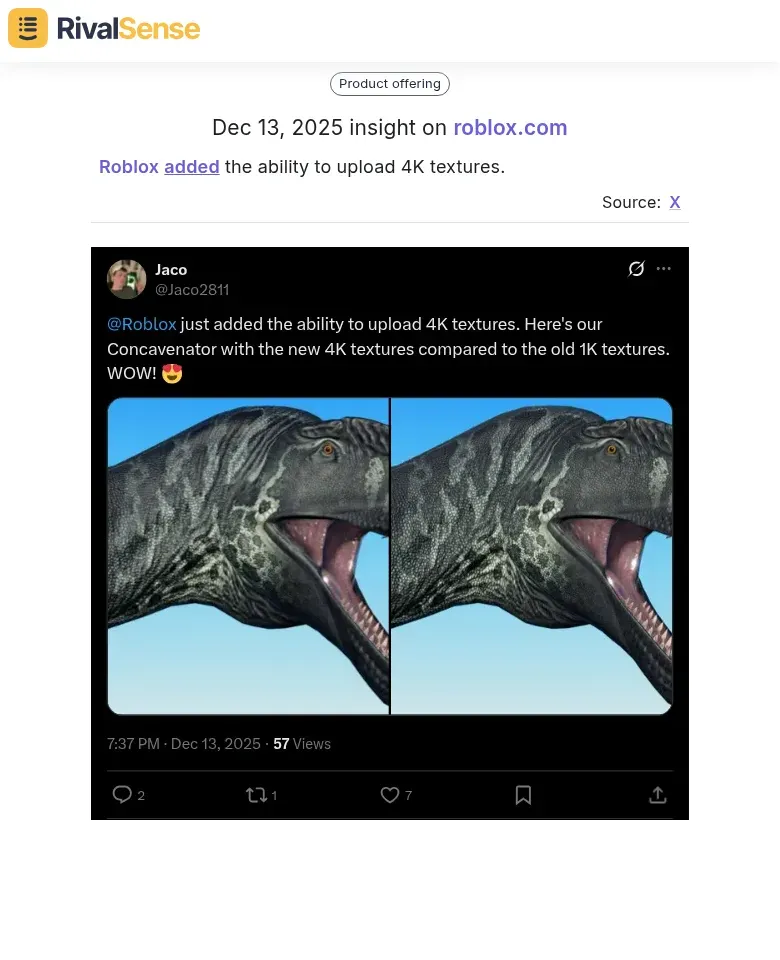The height and width of the screenshot is (960, 780).
Task: Like the tweet with the heart icon
Action: 389,795
